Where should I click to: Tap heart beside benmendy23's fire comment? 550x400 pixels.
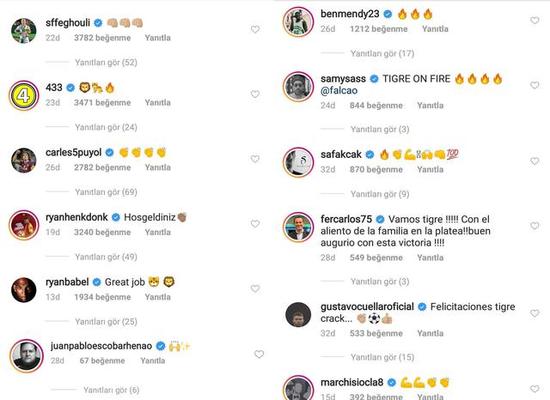(535, 20)
